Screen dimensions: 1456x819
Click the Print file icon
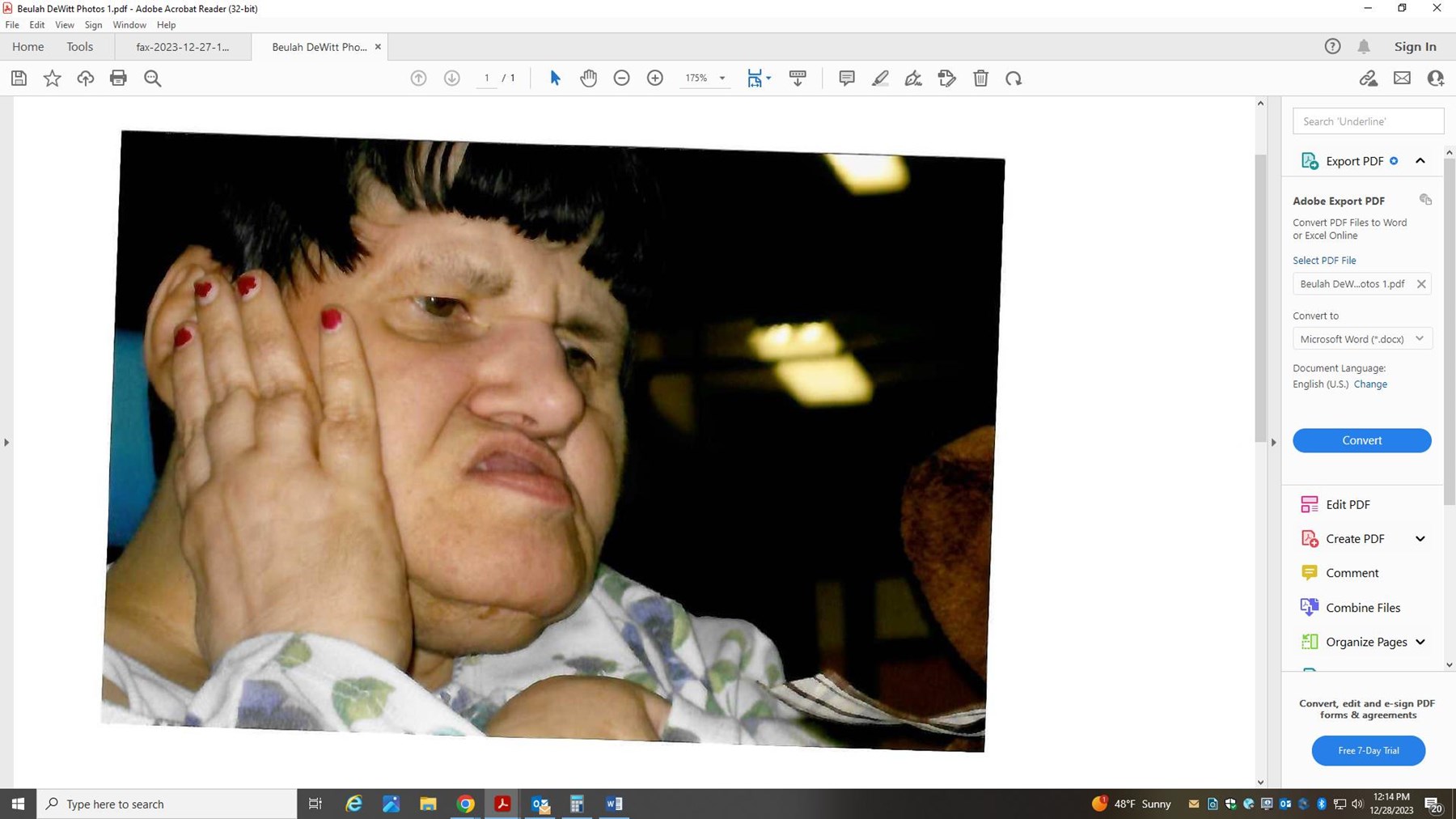(118, 79)
